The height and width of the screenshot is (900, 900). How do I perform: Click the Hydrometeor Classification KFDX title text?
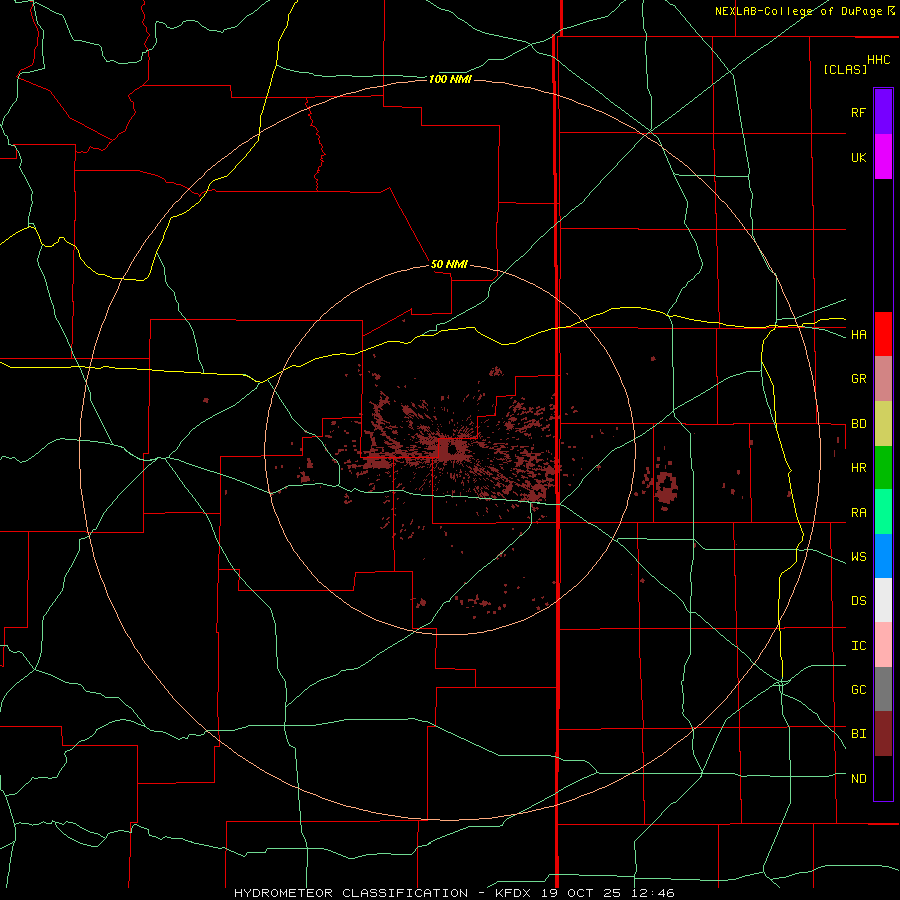click(x=454, y=893)
